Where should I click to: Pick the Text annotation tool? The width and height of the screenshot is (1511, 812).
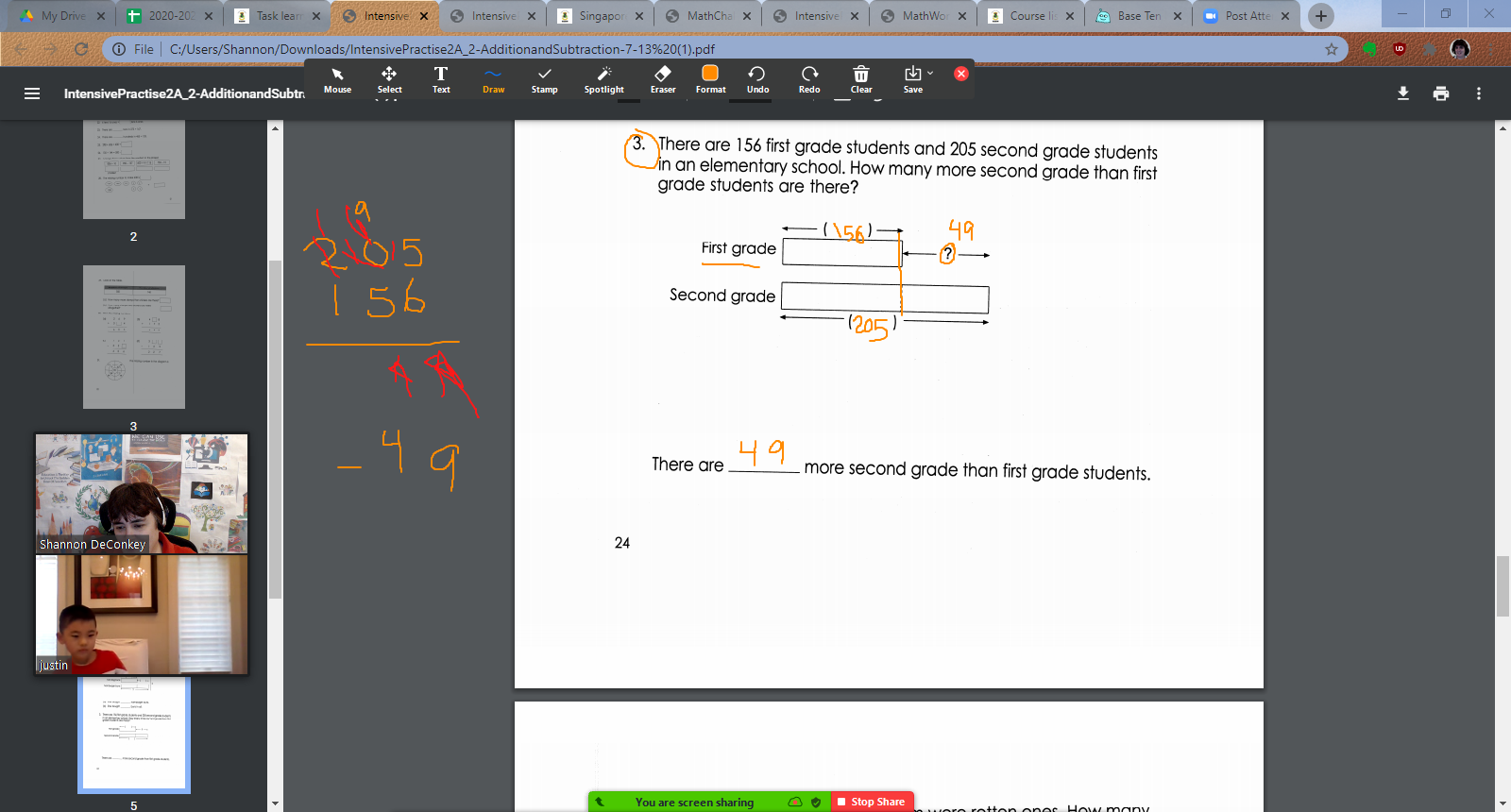click(441, 80)
